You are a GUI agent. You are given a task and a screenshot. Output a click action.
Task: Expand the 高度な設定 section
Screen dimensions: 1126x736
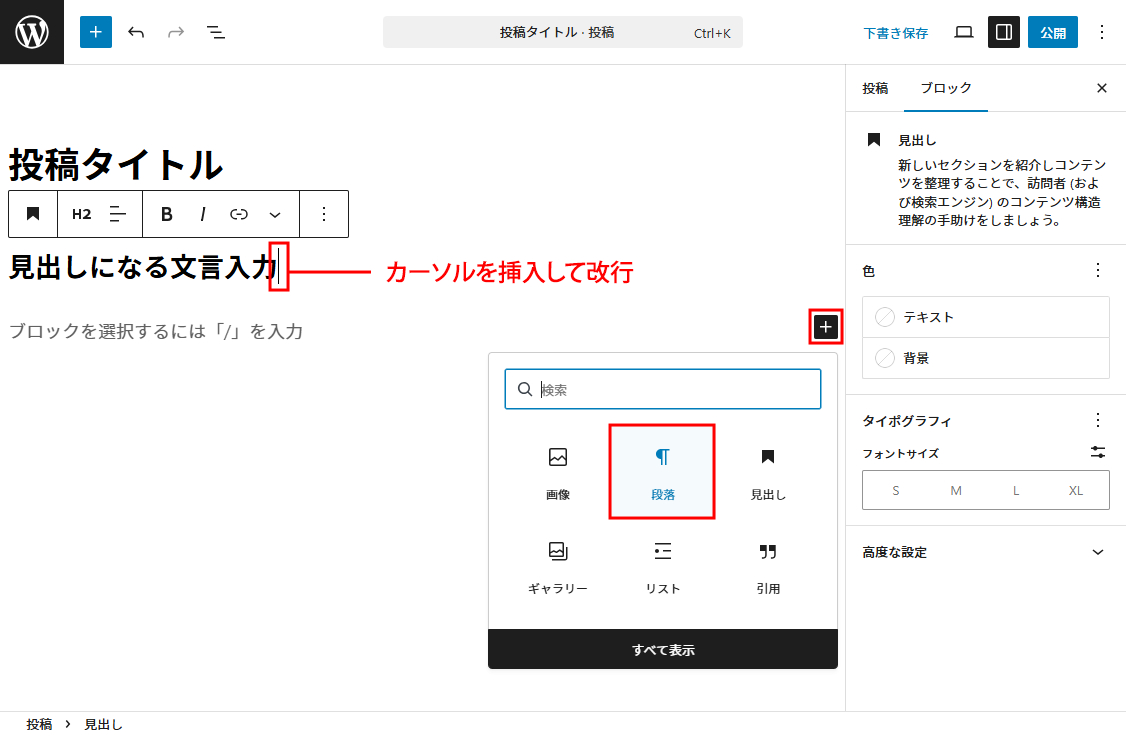[x=985, y=552]
